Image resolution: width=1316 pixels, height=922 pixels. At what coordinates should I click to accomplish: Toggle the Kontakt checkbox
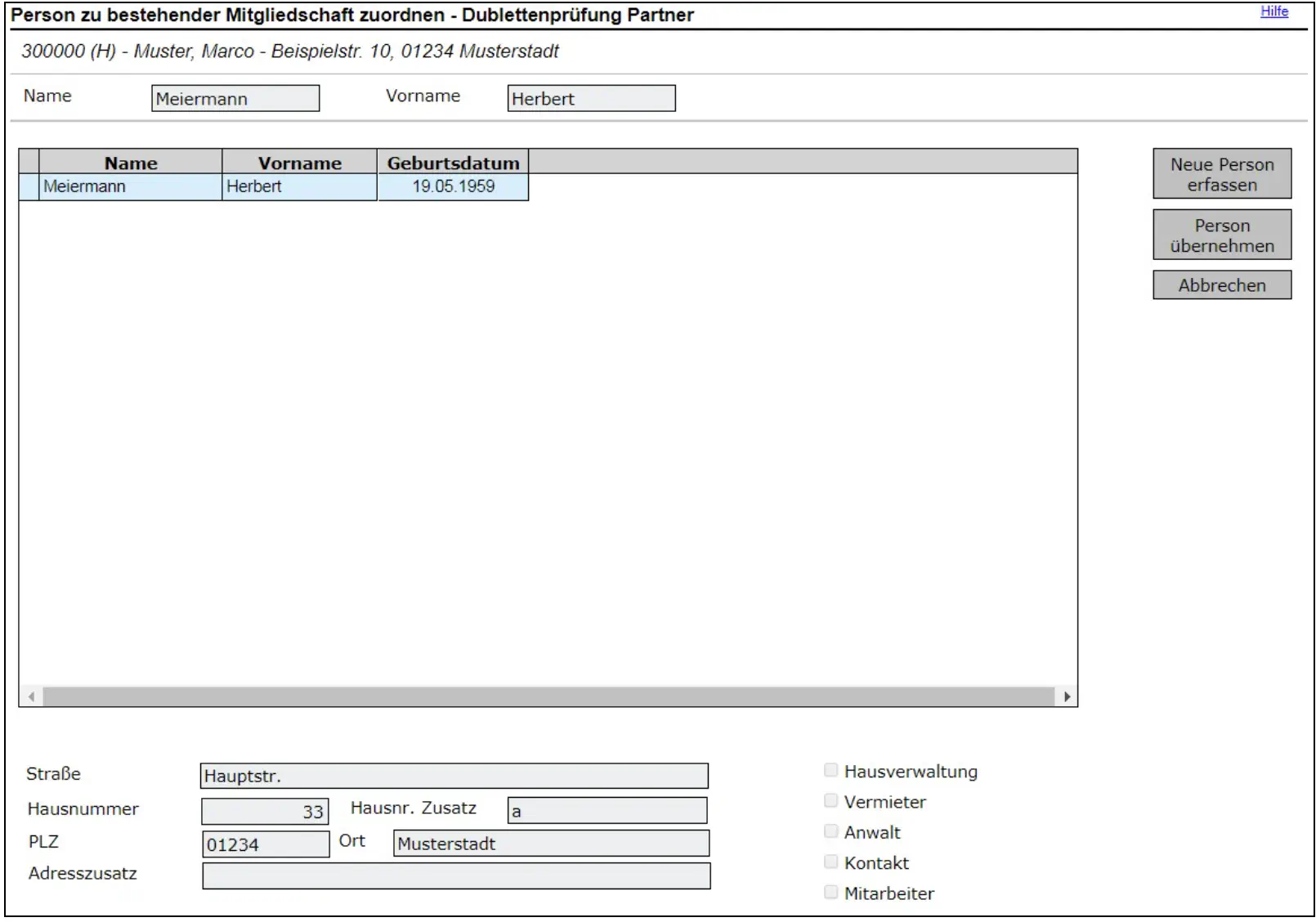(830, 862)
